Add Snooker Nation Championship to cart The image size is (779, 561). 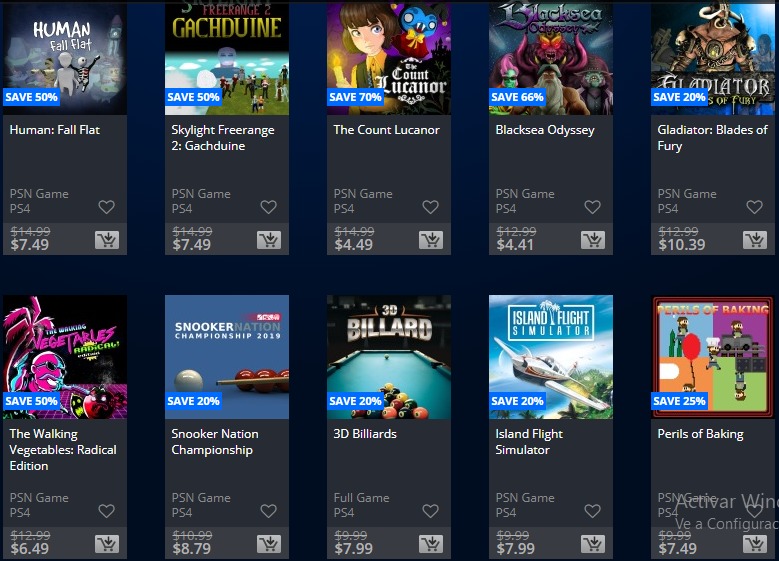(269, 544)
